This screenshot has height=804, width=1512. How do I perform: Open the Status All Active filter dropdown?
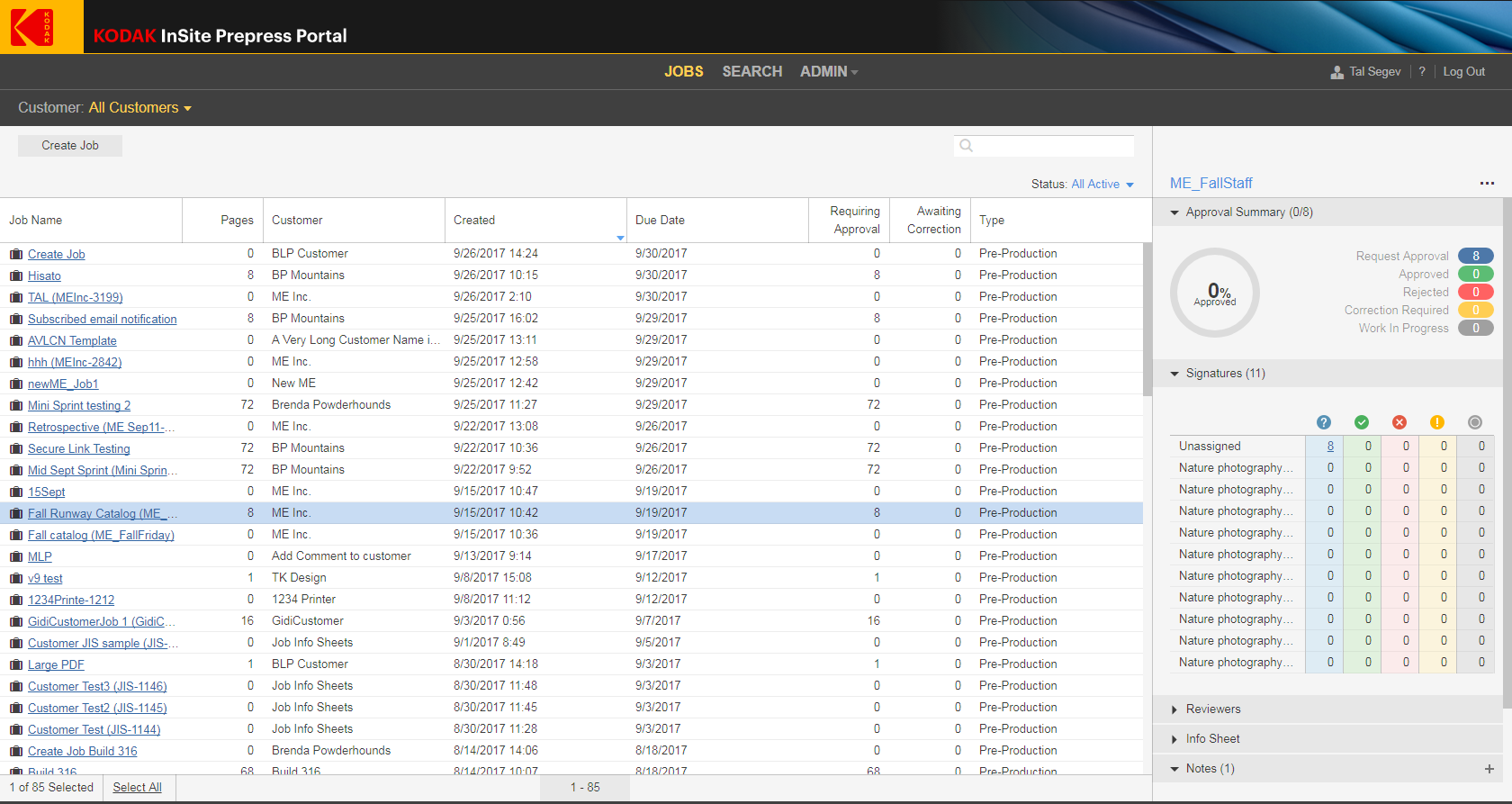[x=1102, y=185]
